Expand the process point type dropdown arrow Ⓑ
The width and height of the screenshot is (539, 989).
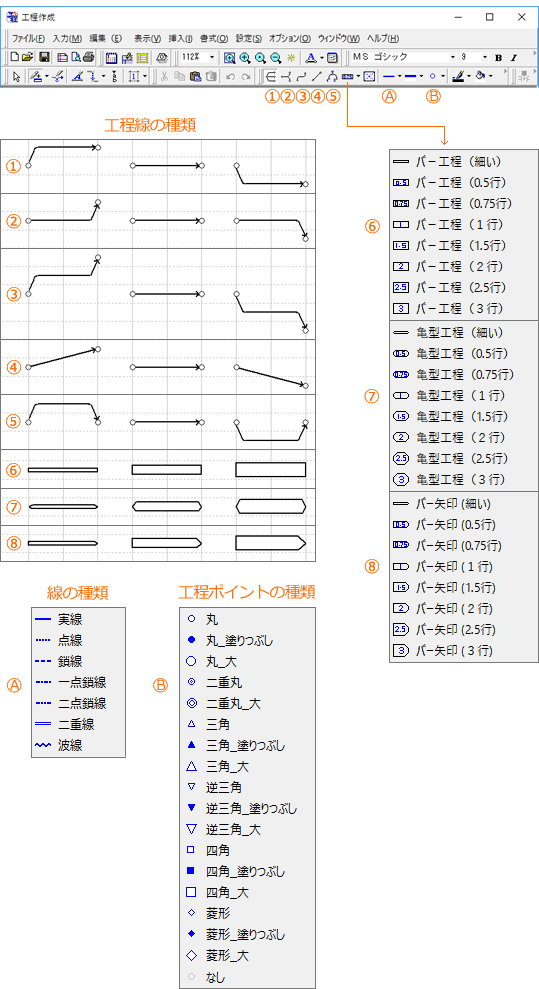click(x=443, y=76)
